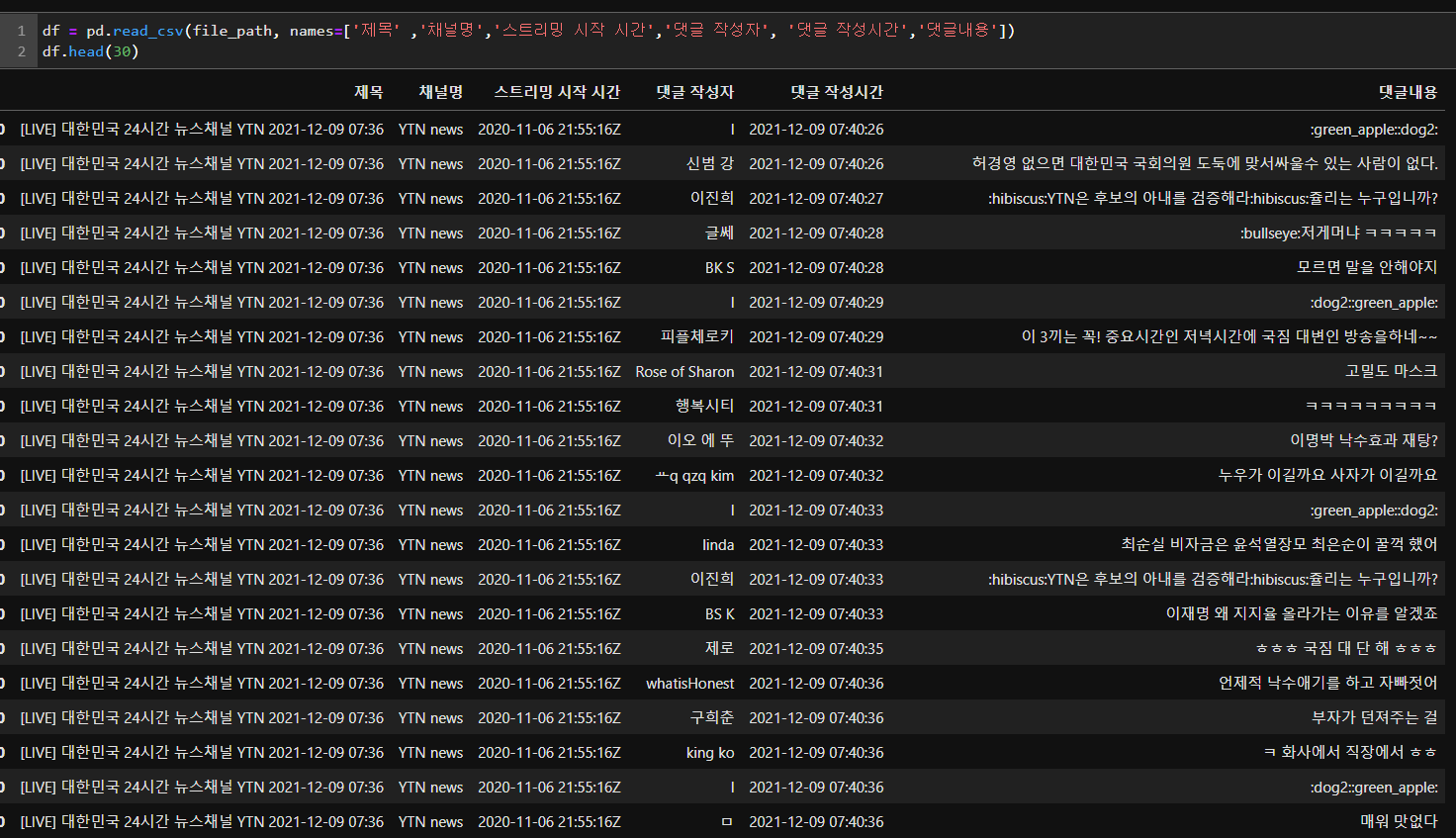Select author cell Rose of Sharon

click(x=684, y=371)
